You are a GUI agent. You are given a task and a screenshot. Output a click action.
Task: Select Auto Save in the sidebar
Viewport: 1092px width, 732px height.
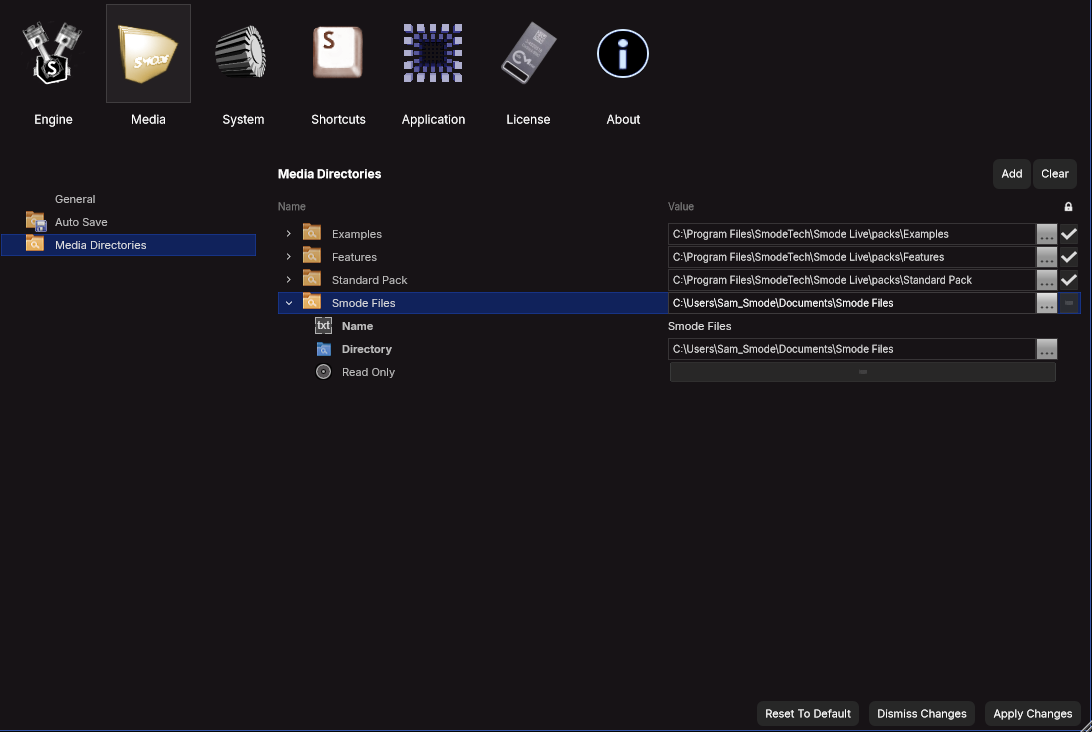[81, 221]
